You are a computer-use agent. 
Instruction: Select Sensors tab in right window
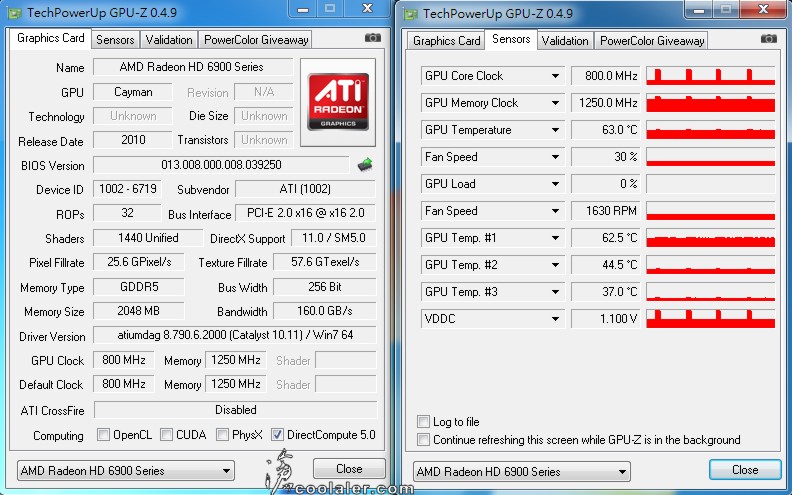511,39
